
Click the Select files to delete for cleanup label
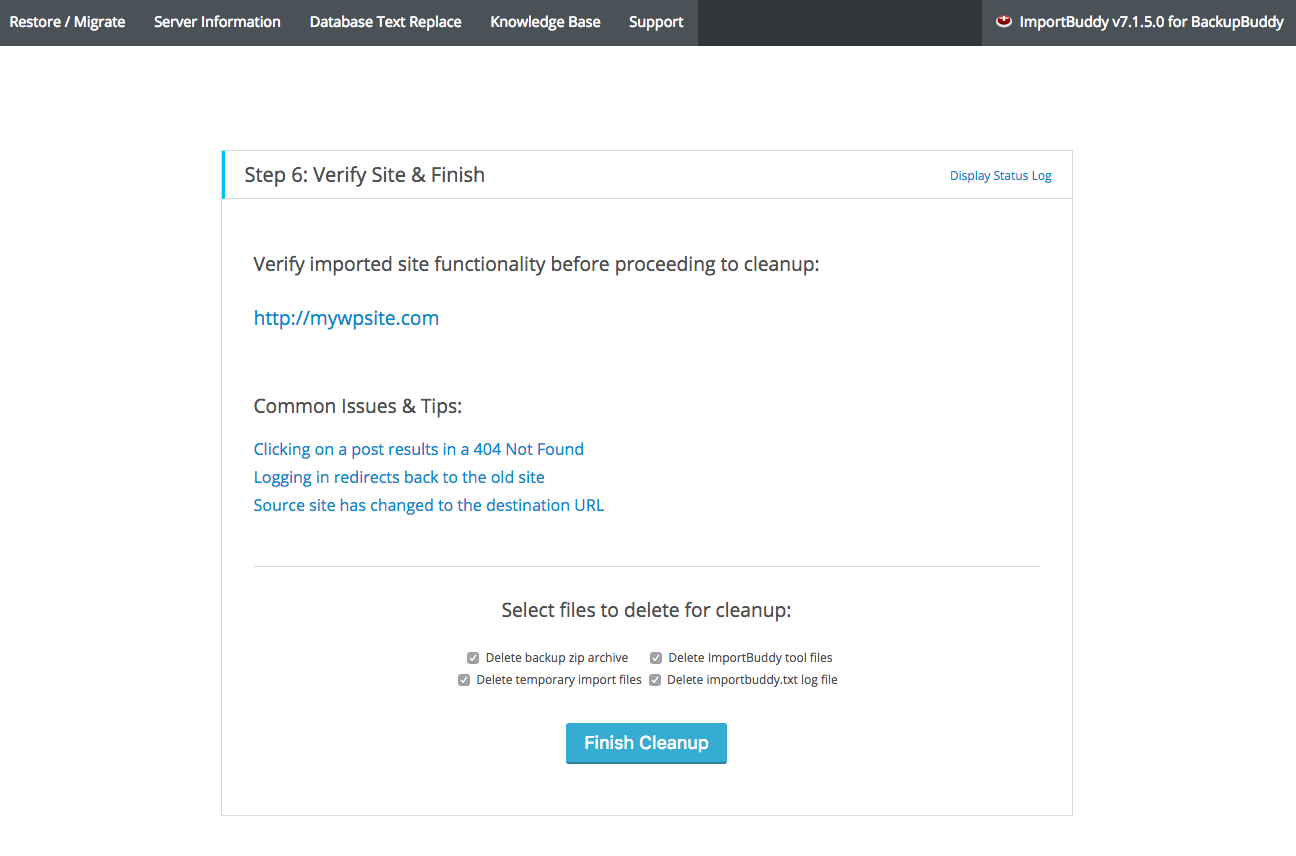(x=646, y=610)
